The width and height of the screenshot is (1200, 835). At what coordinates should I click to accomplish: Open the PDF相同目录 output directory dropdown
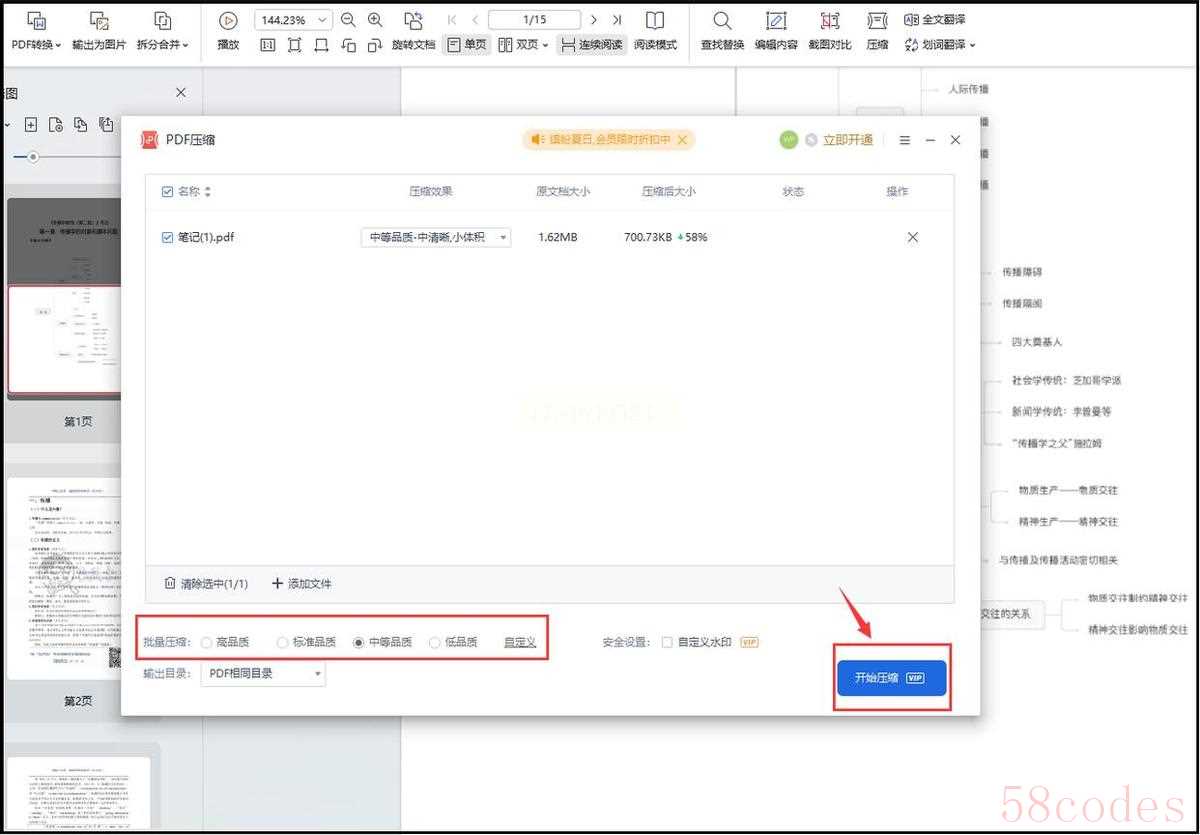[x=264, y=674]
